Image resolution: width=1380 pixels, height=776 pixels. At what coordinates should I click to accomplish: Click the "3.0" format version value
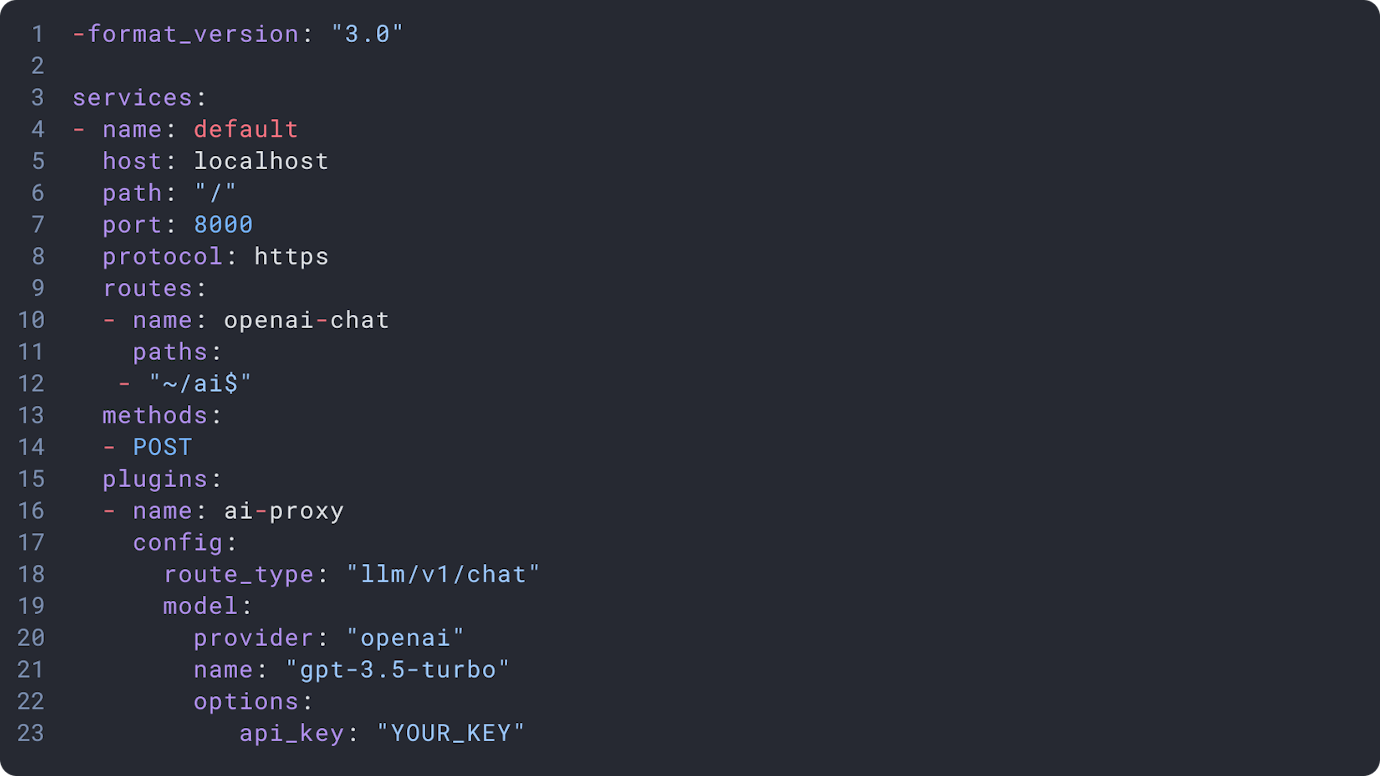pos(367,34)
